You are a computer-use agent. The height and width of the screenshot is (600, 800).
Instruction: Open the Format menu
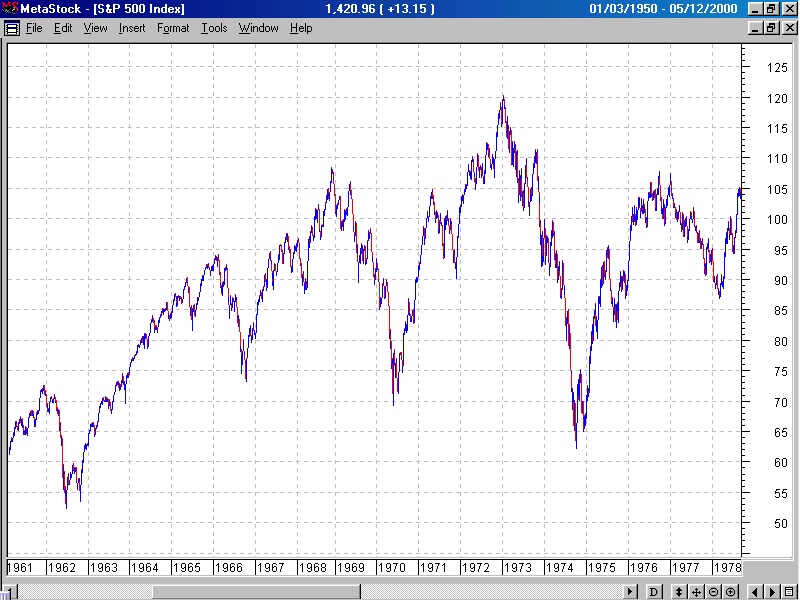(x=173, y=28)
